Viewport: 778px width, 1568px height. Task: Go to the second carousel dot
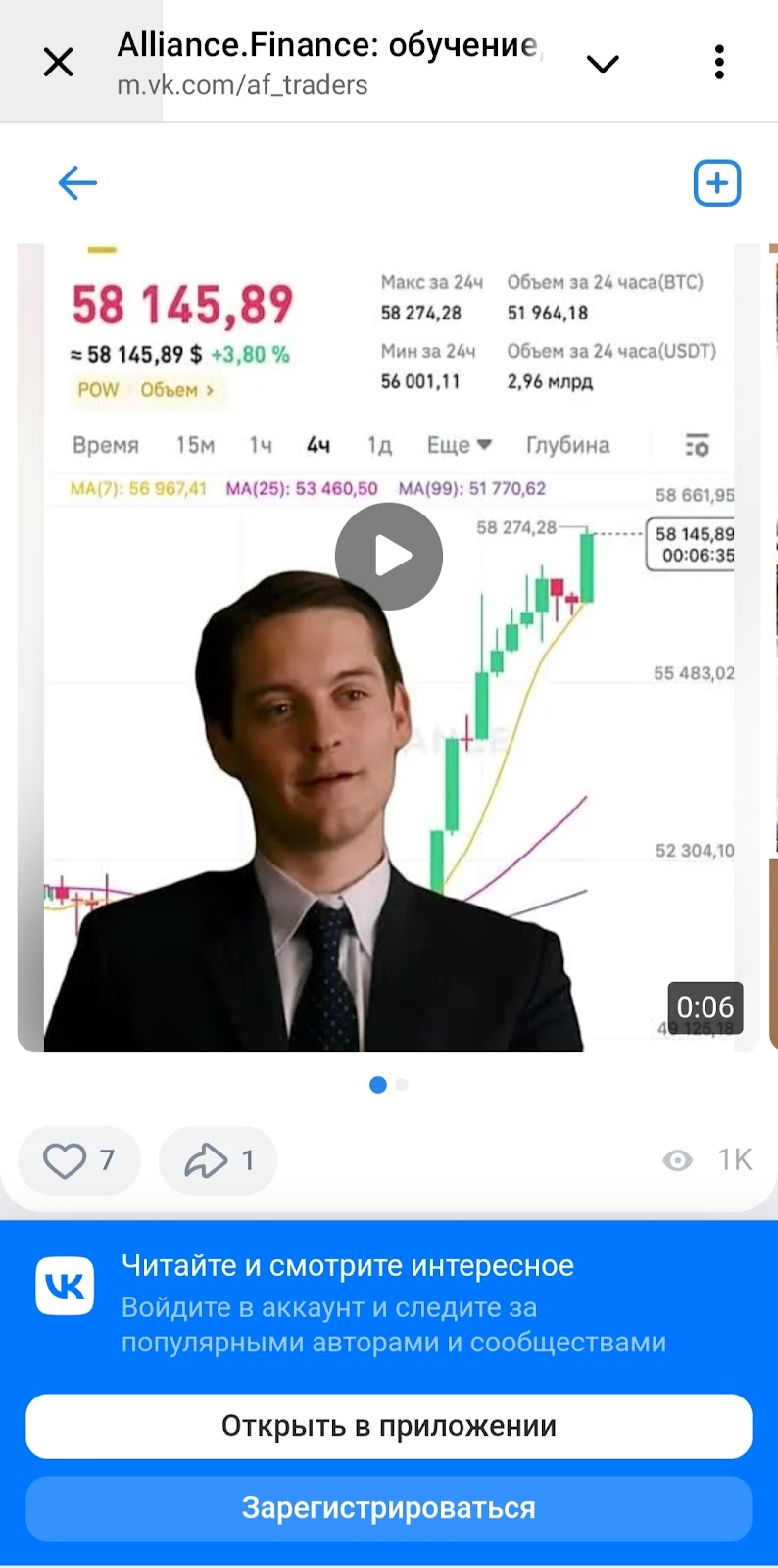point(403,1085)
